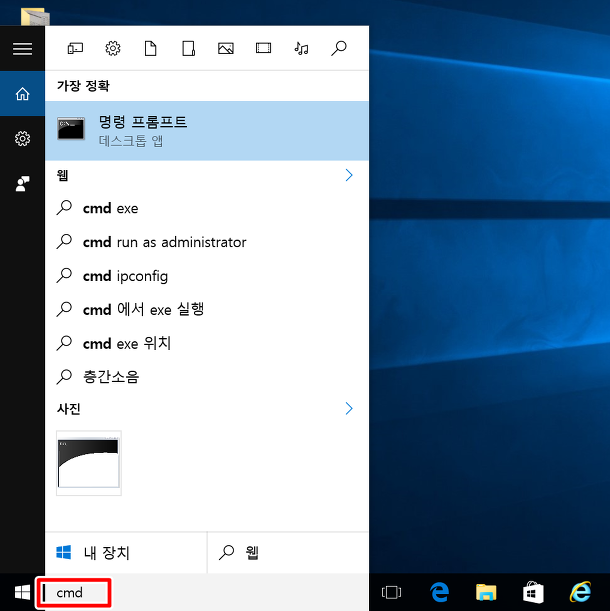Expand the 웹 section chevron
The image size is (610, 611).
pyautogui.click(x=349, y=175)
